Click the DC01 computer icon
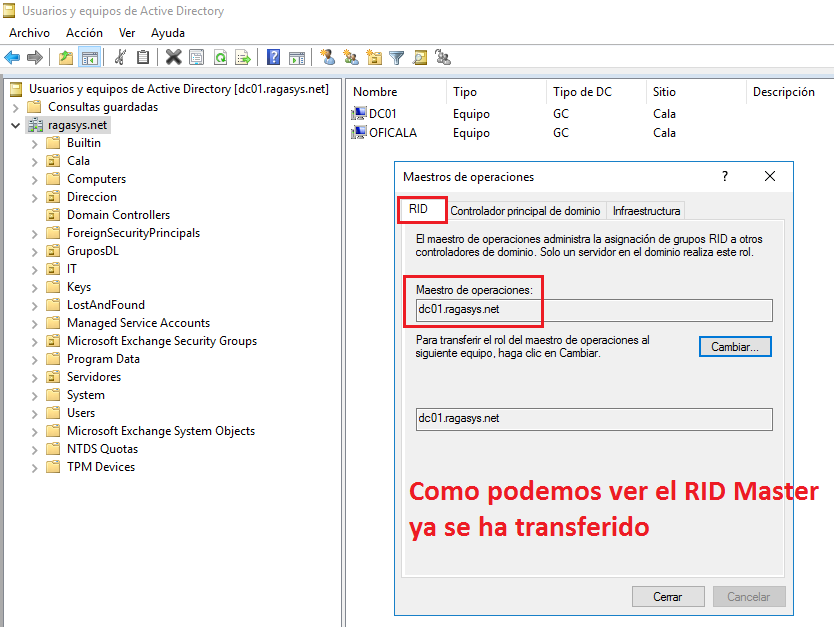Image resolution: width=834 pixels, height=627 pixels. pyautogui.click(x=359, y=113)
